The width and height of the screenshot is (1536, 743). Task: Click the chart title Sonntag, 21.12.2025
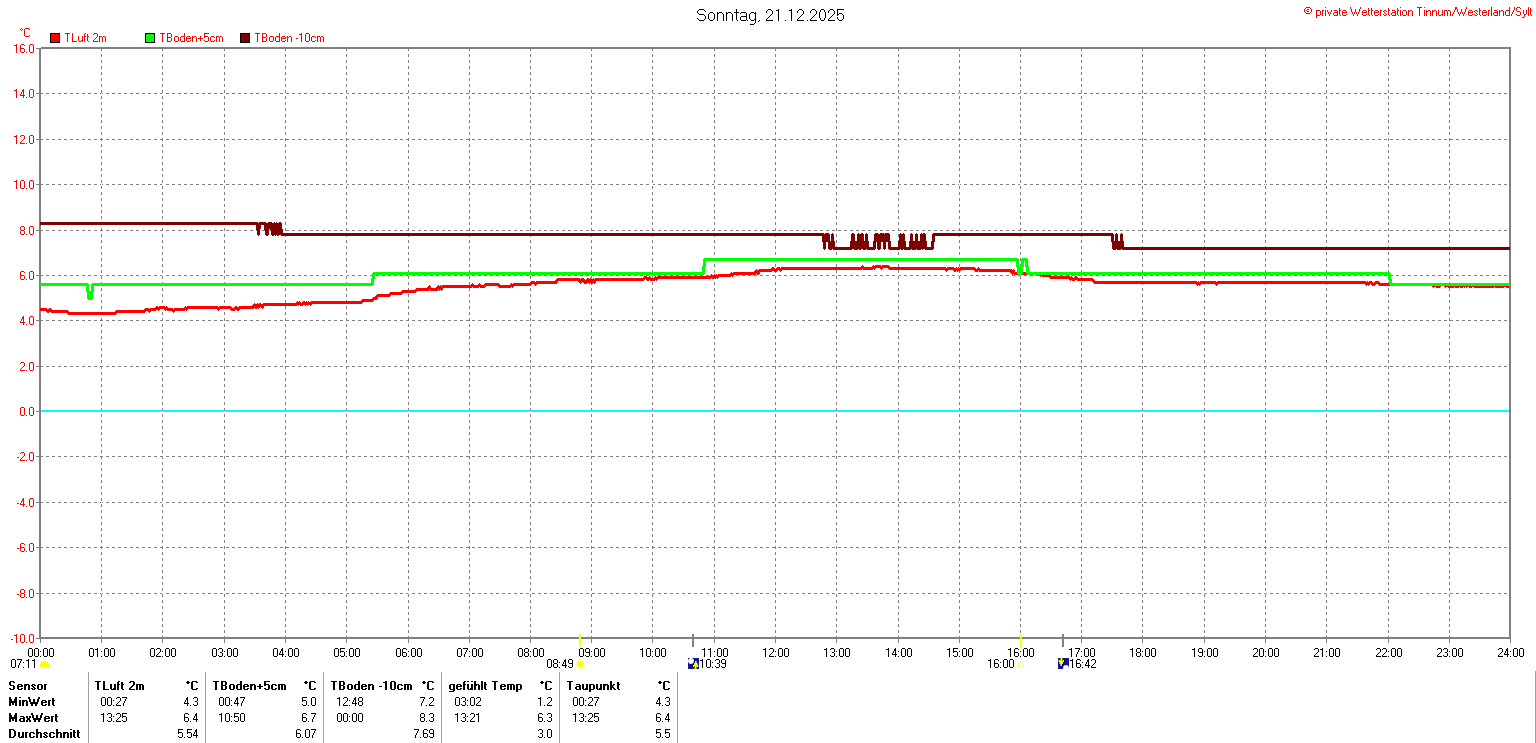click(x=770, y=16)
